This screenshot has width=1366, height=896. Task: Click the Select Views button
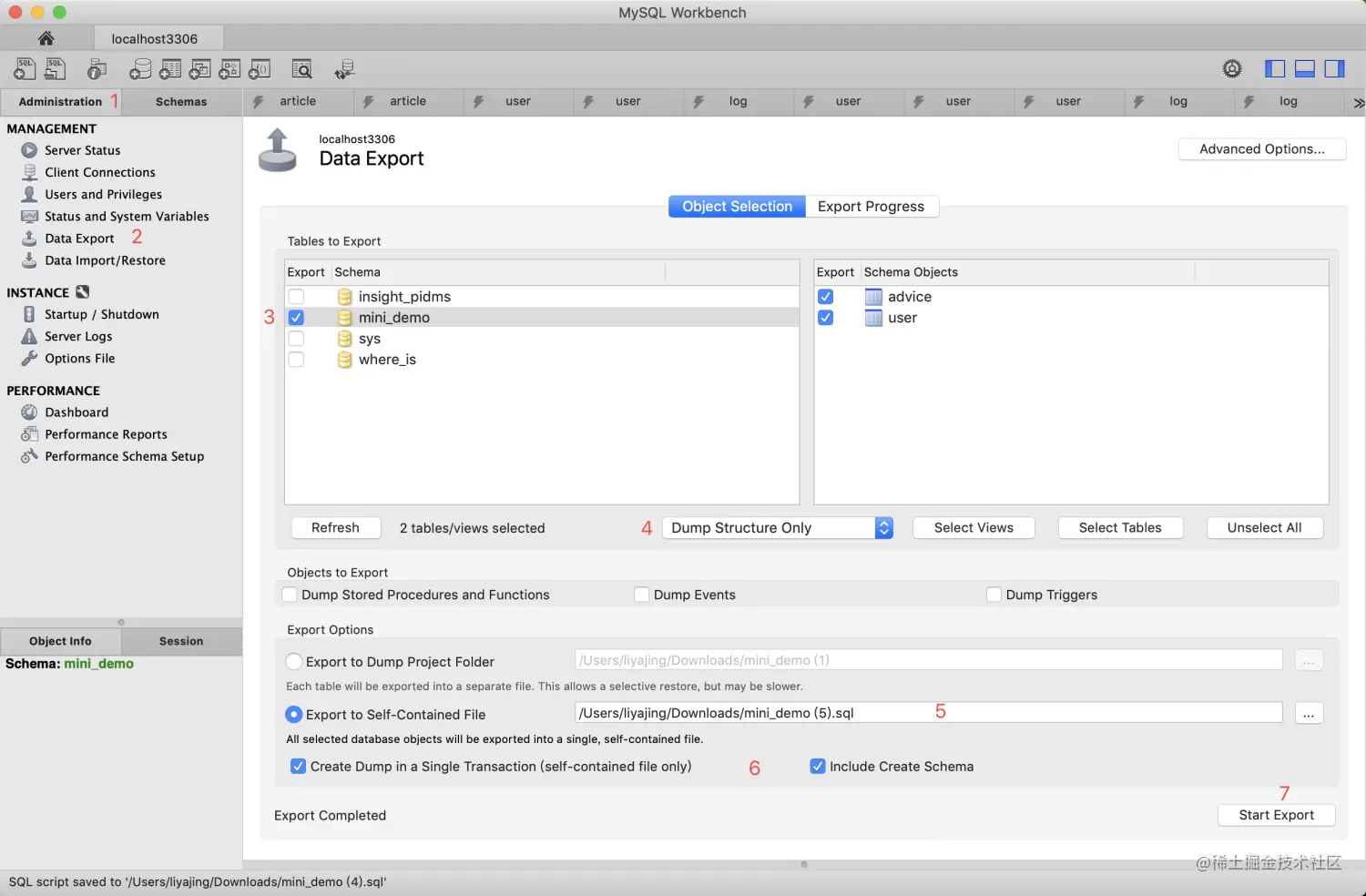tap(974, 528)
